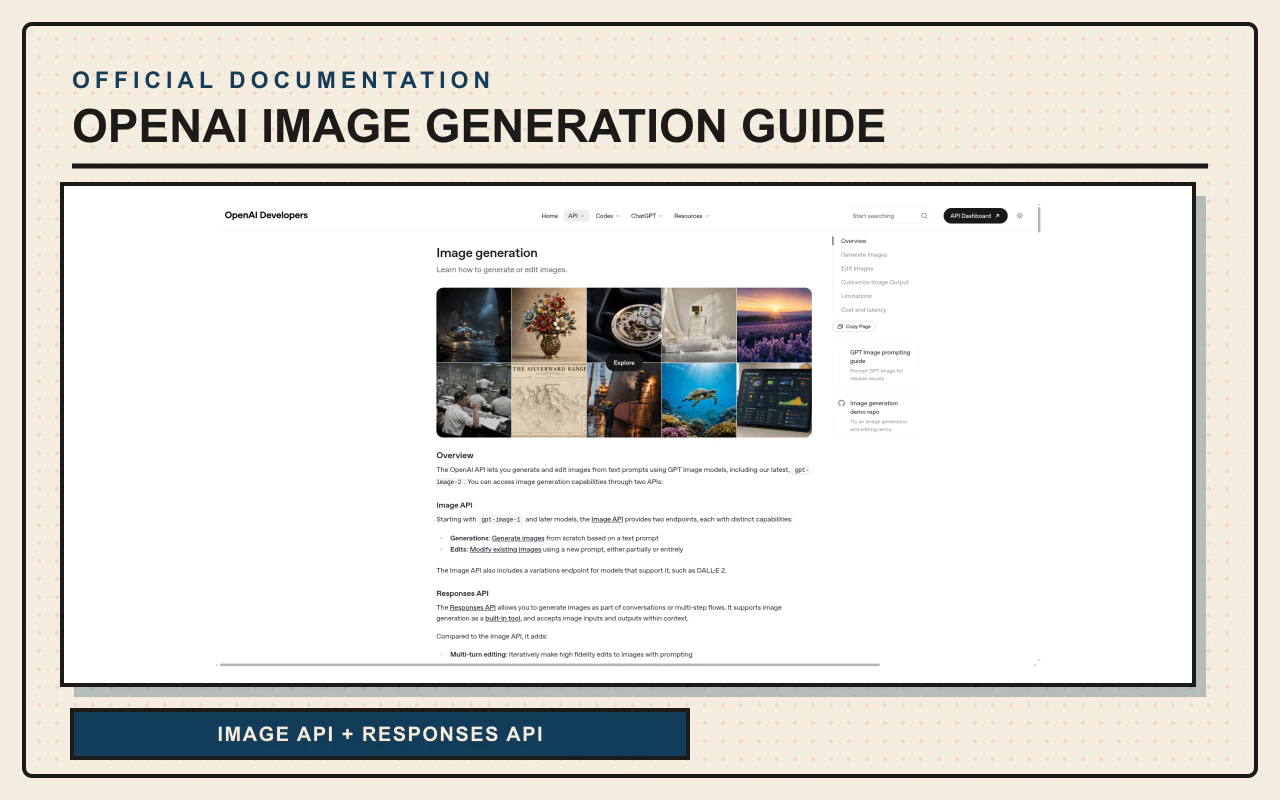The image size is (1280, 800).
Task: Click the 'Image API + Responses API' banner label
Action: 380,734
